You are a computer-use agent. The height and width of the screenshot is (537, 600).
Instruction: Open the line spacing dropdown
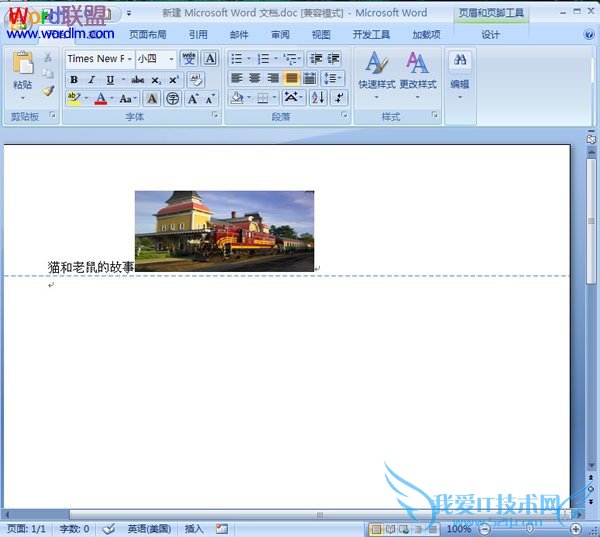coord(333,78)
